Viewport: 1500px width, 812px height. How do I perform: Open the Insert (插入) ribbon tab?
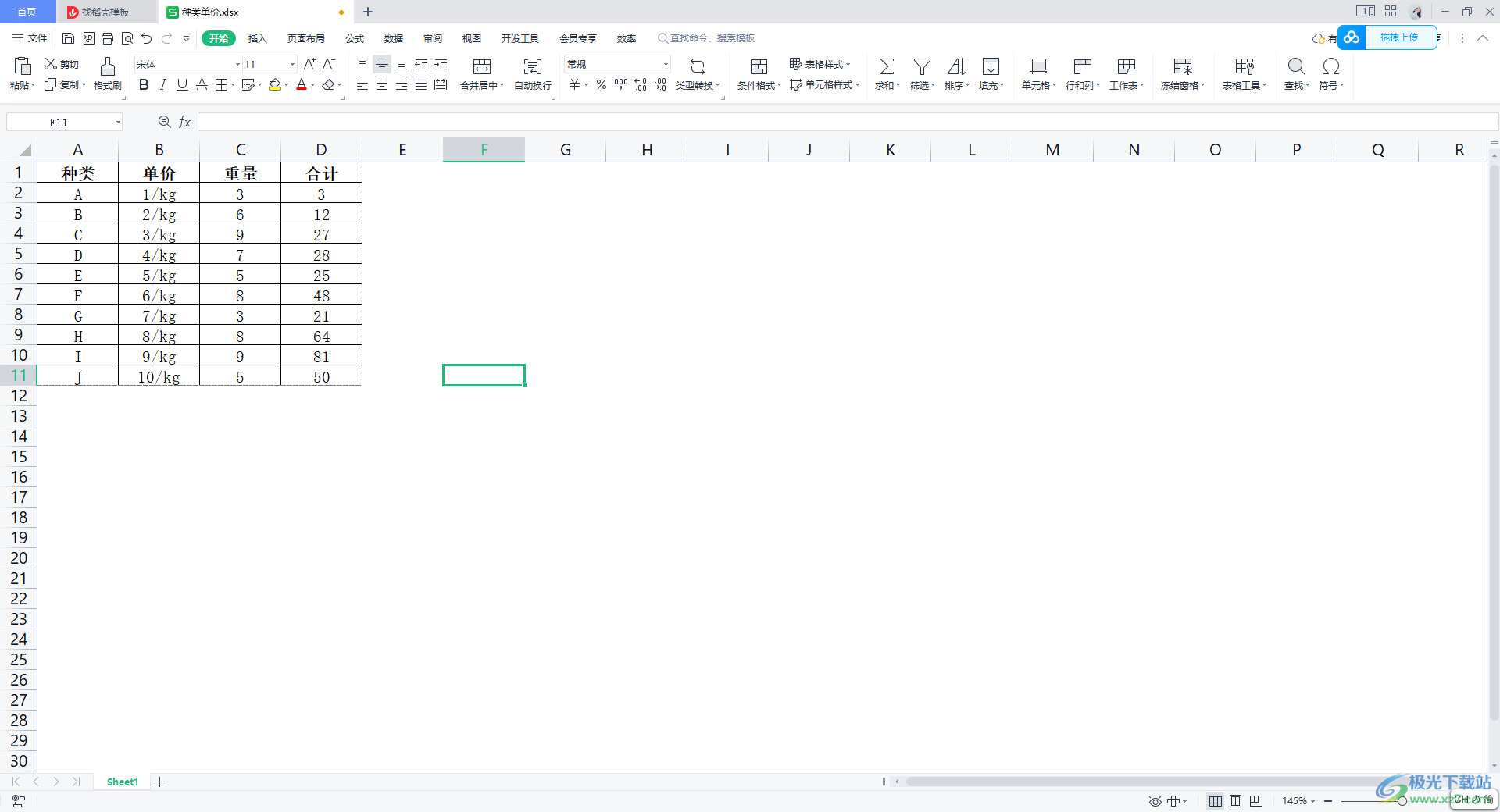click(258, 38)
